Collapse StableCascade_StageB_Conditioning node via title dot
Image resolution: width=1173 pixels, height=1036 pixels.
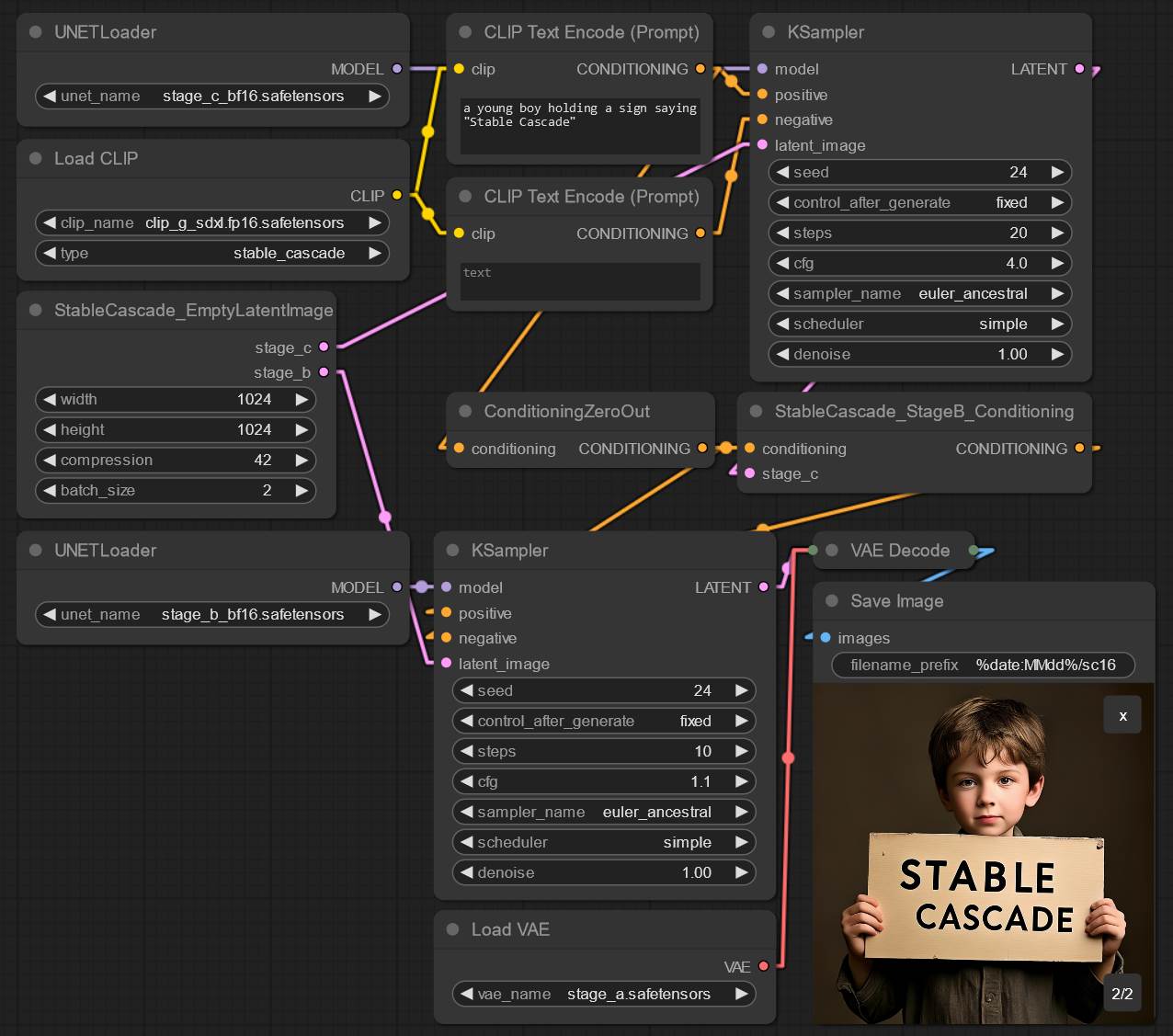(x=756, y=411)
